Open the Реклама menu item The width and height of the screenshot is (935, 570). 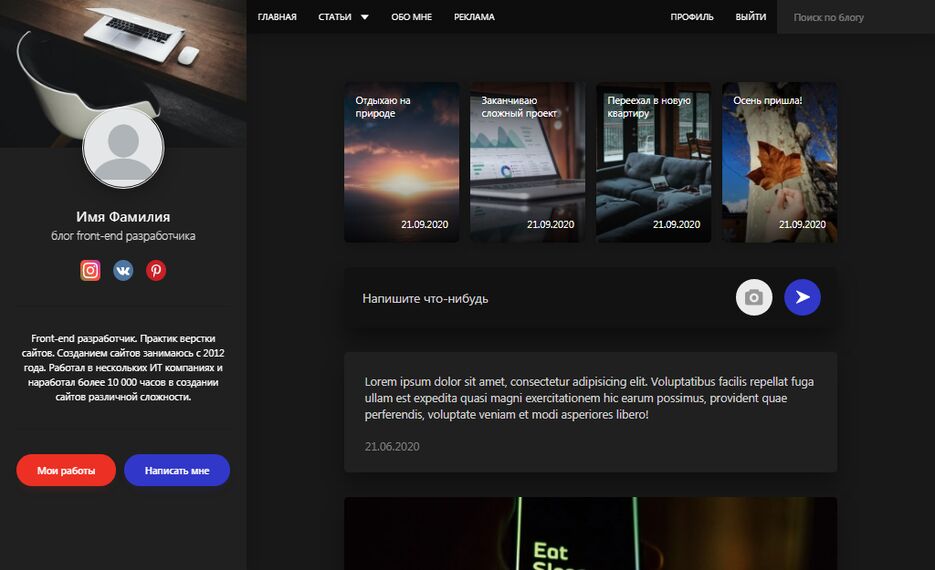pyautogui.click(x=474, y=17)
